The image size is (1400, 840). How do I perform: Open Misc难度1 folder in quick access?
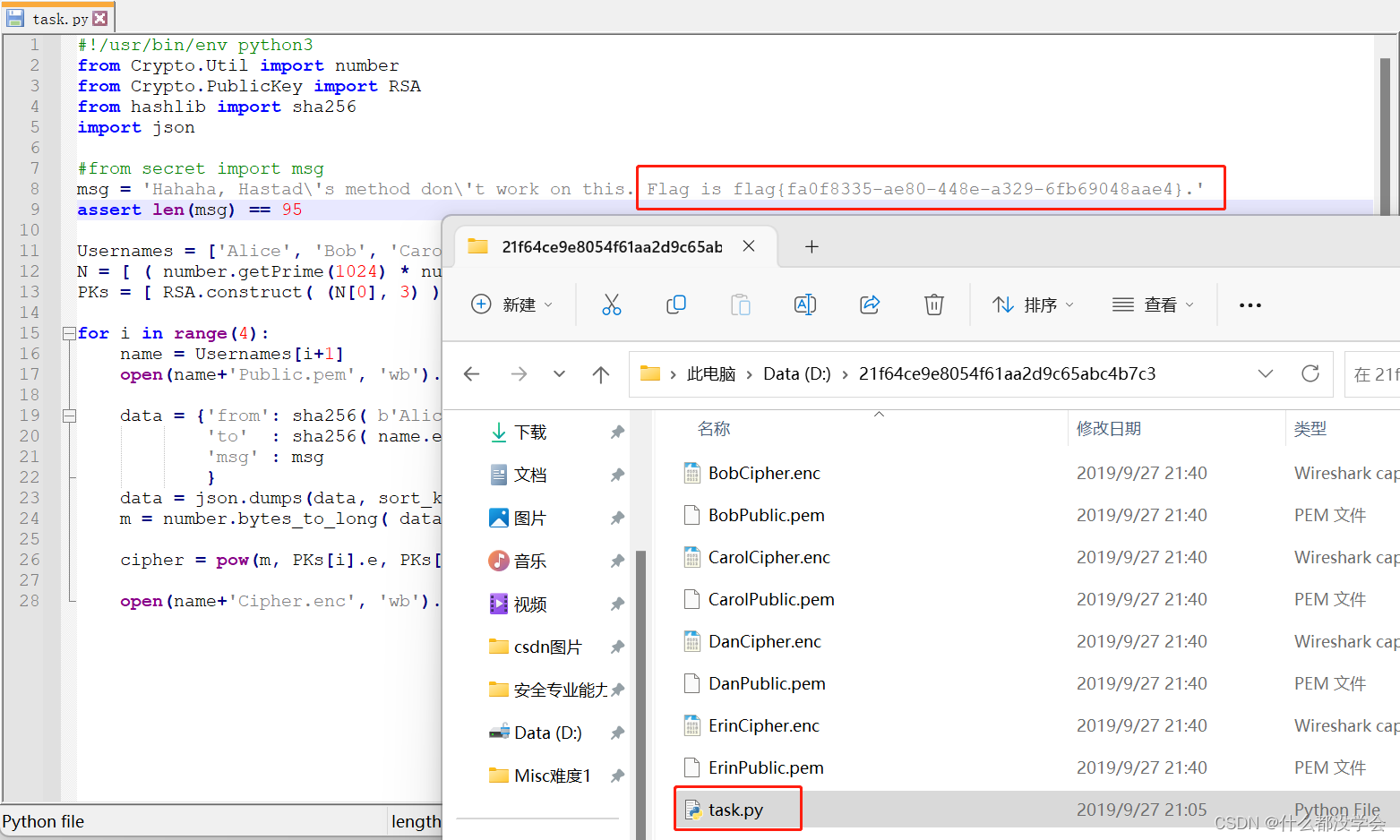[x=552, y=776]
